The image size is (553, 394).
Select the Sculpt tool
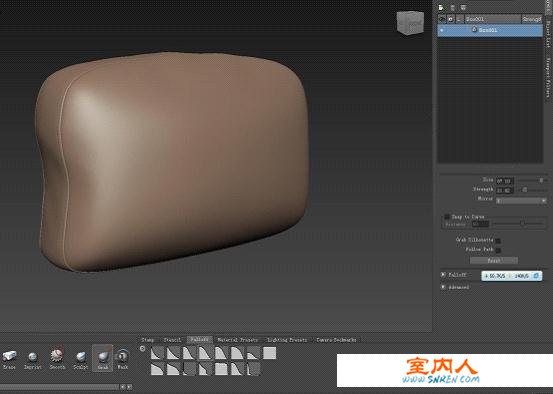pos(81,359)
